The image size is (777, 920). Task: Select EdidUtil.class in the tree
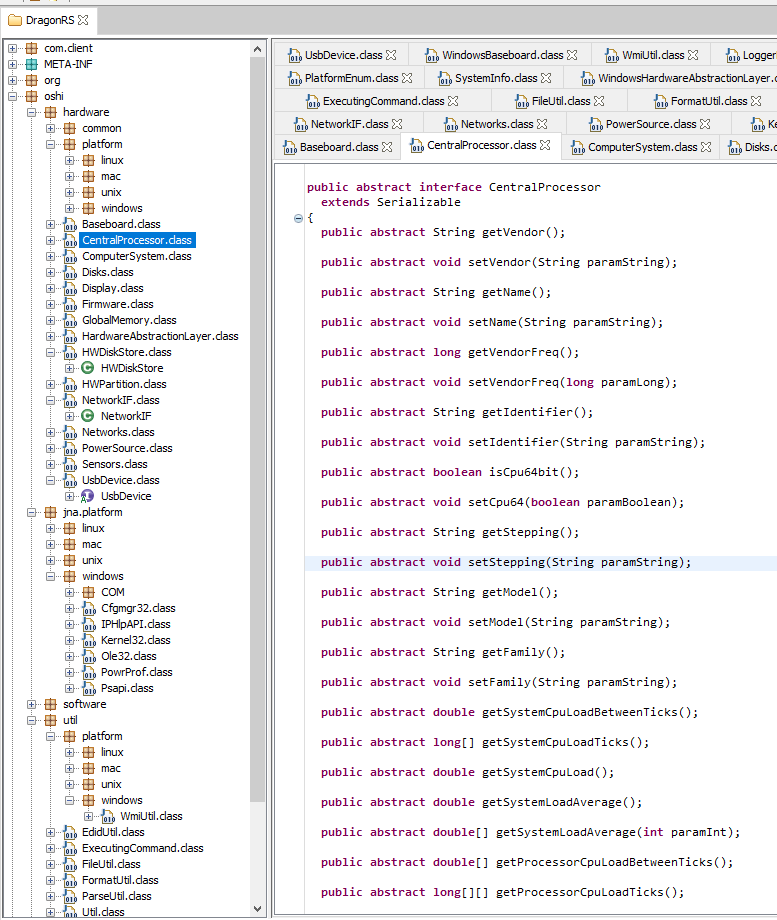coord(113,832)
